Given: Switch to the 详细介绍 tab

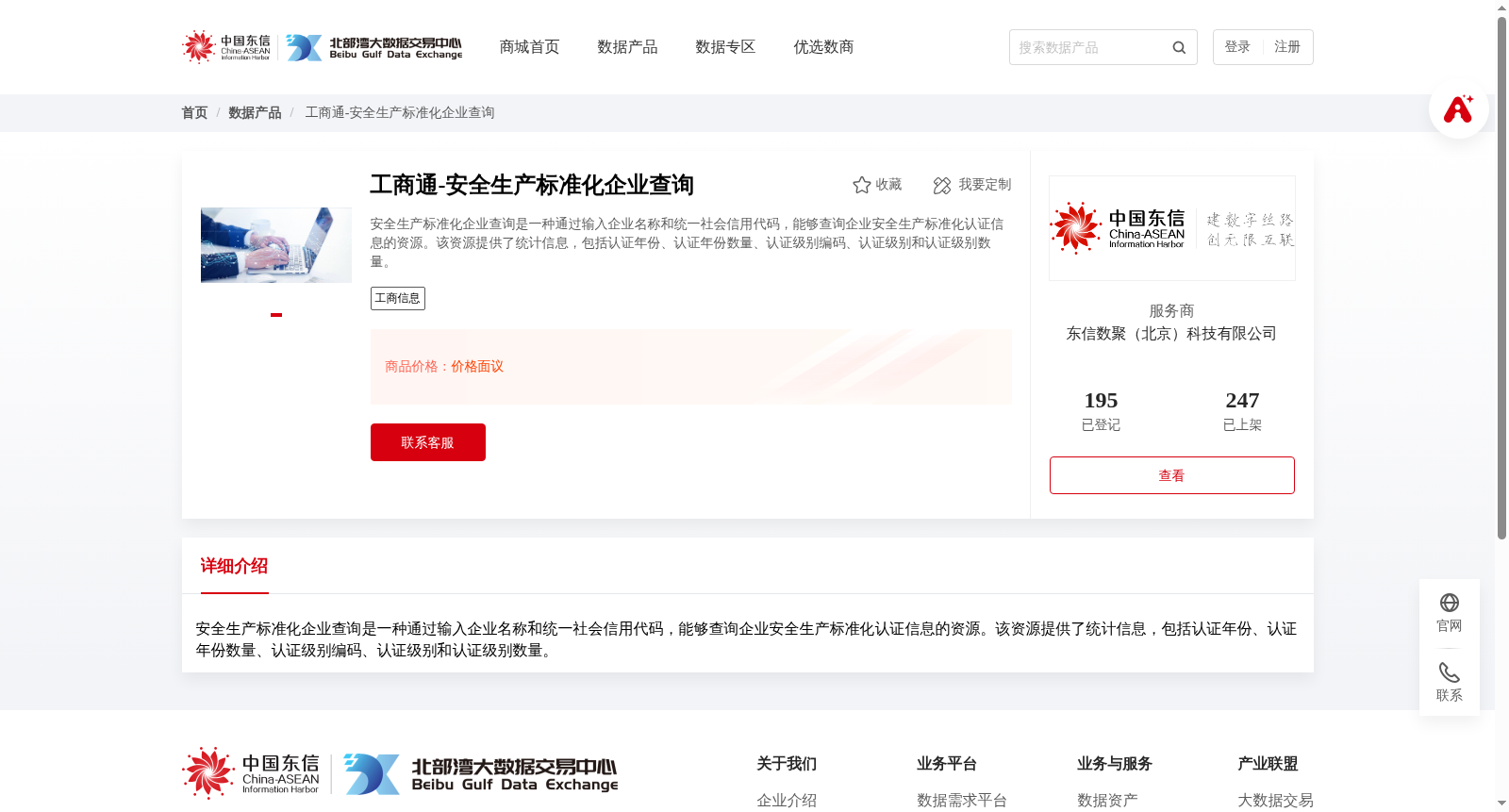Looking at the screenshot, I should pos(234,566).
